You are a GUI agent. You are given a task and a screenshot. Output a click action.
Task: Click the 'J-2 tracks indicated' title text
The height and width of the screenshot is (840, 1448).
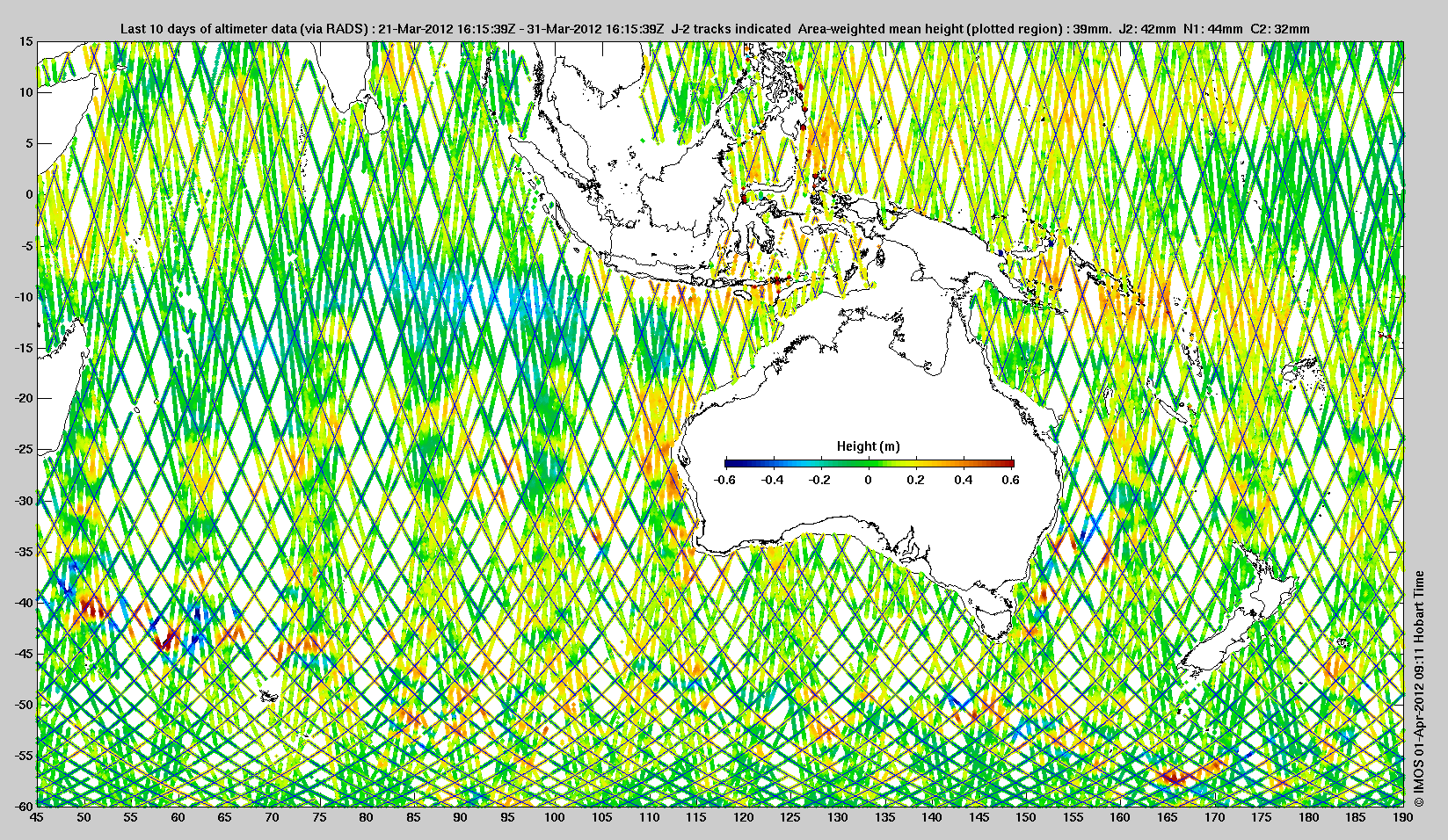pos(731,29)
